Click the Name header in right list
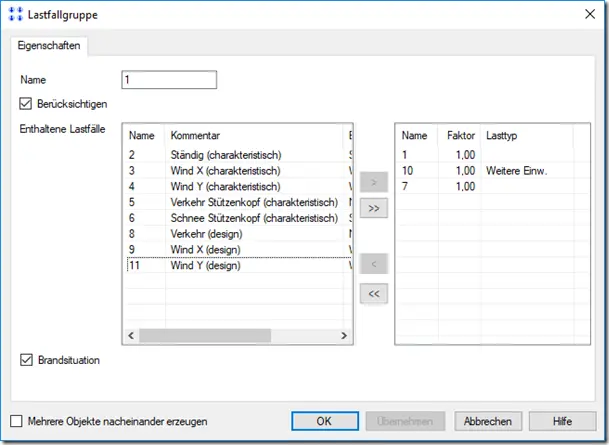 coord(417,136)
